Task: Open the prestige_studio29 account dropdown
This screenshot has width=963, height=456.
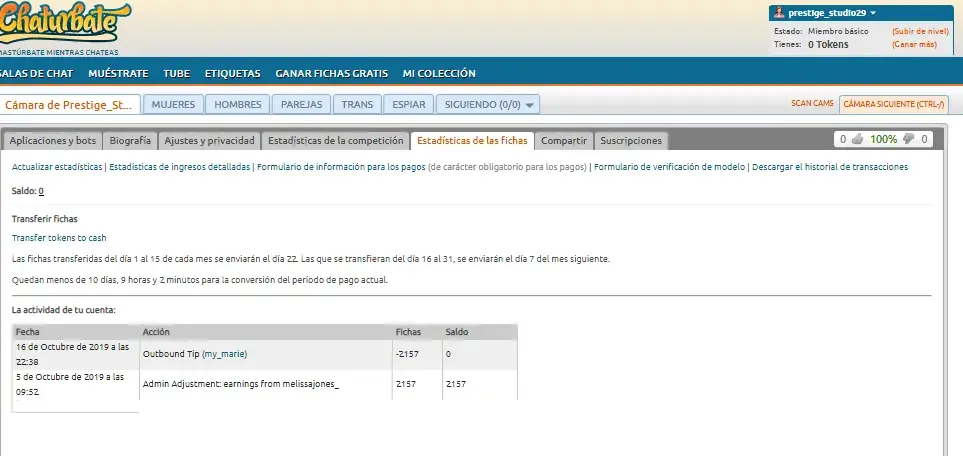Action: [832, 13]
